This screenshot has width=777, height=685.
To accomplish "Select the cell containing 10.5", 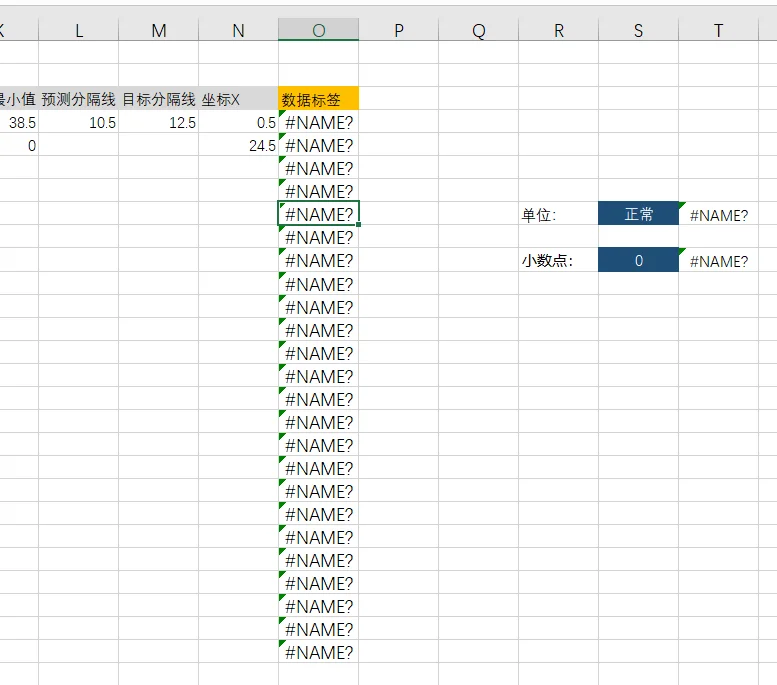I will coord(79,122).
